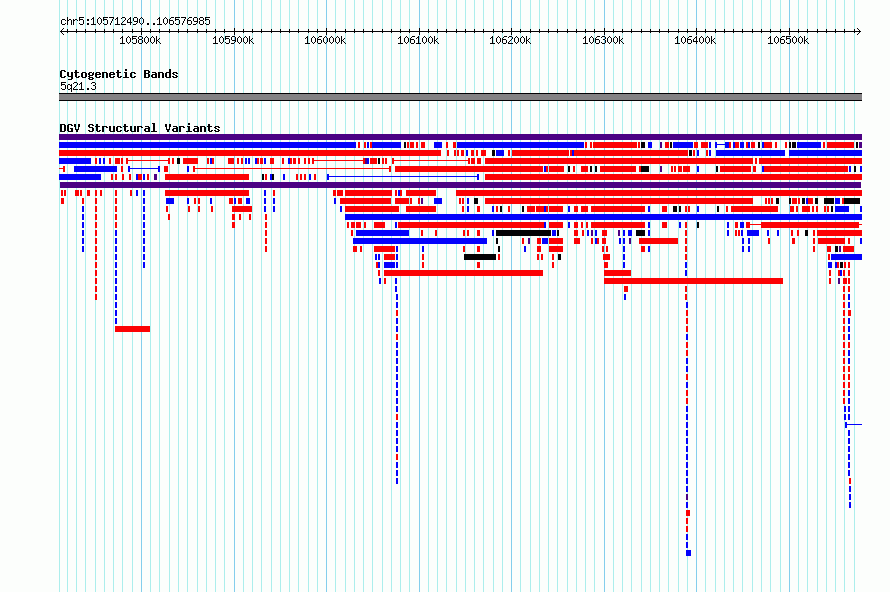Click the short red bar directly above the 106300k-106490k red bar

(618, 273)
